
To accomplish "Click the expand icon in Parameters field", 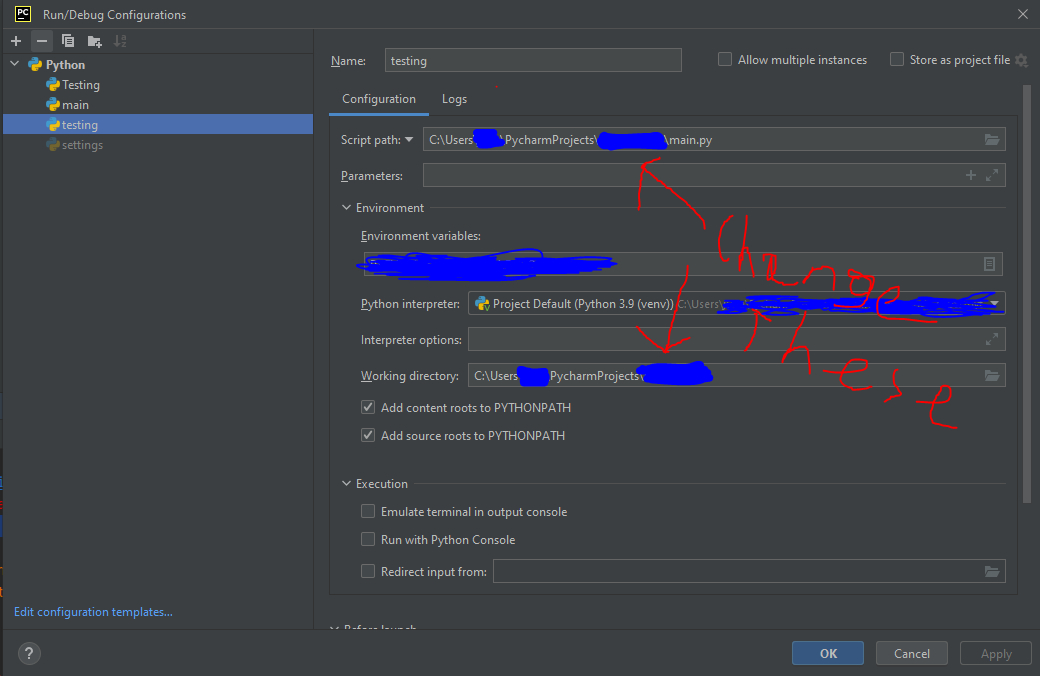I will click(991, 176).
